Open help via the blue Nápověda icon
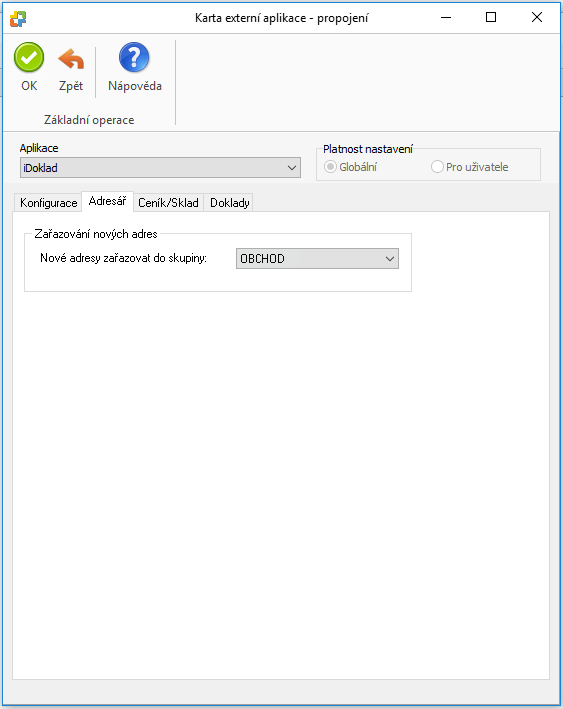 pyautogui.click(x=134, y=57)
